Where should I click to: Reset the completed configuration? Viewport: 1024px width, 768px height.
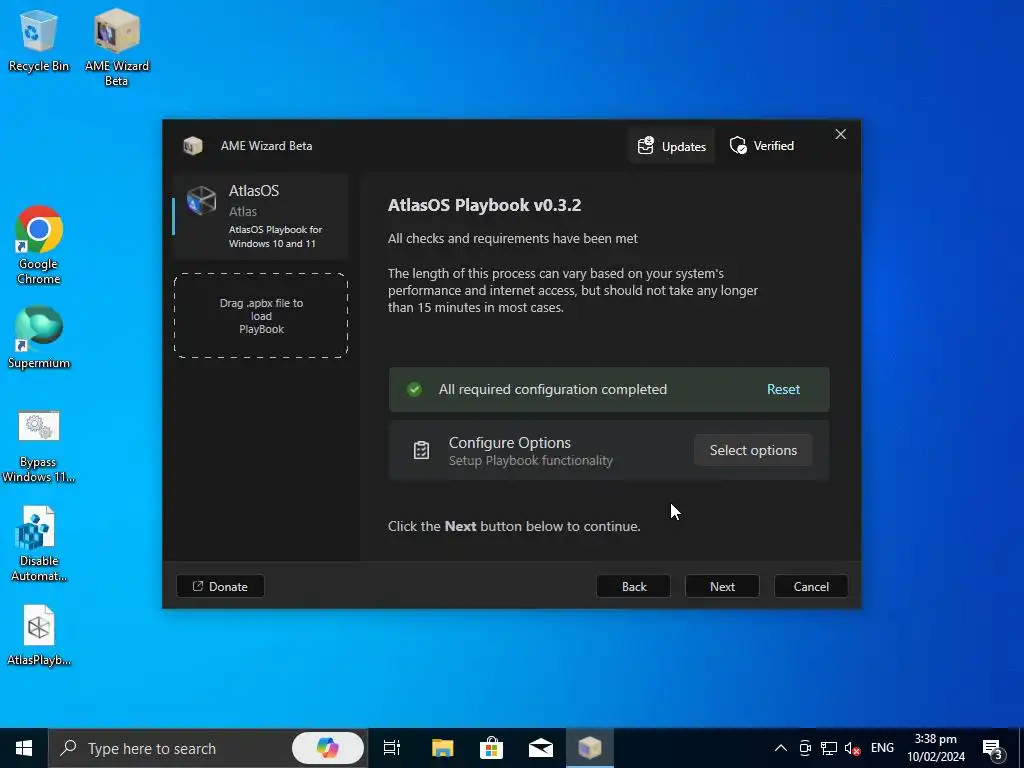[783, 389]
